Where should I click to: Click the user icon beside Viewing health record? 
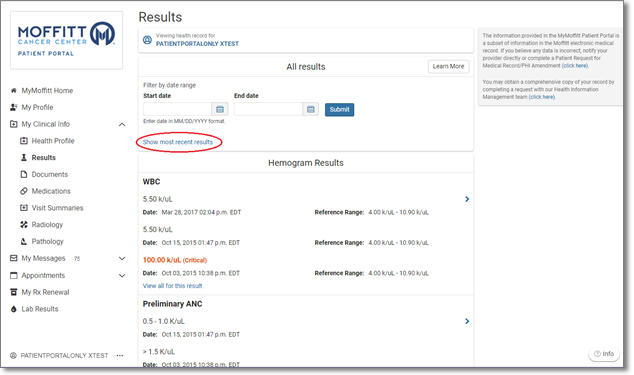pos(147,40)
